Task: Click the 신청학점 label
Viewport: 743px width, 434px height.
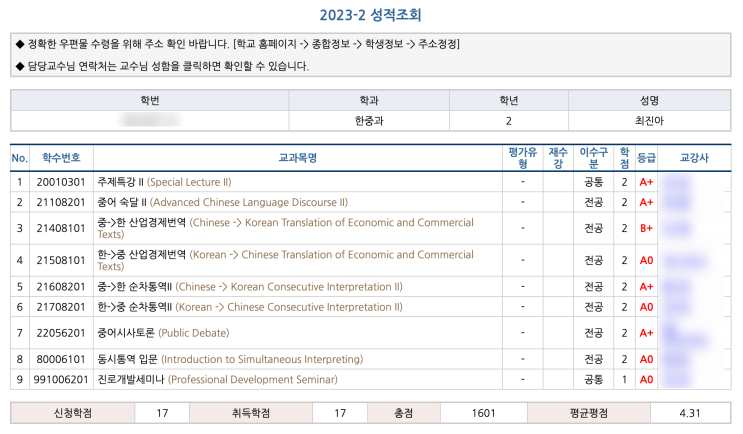Action: pos(72,413)
